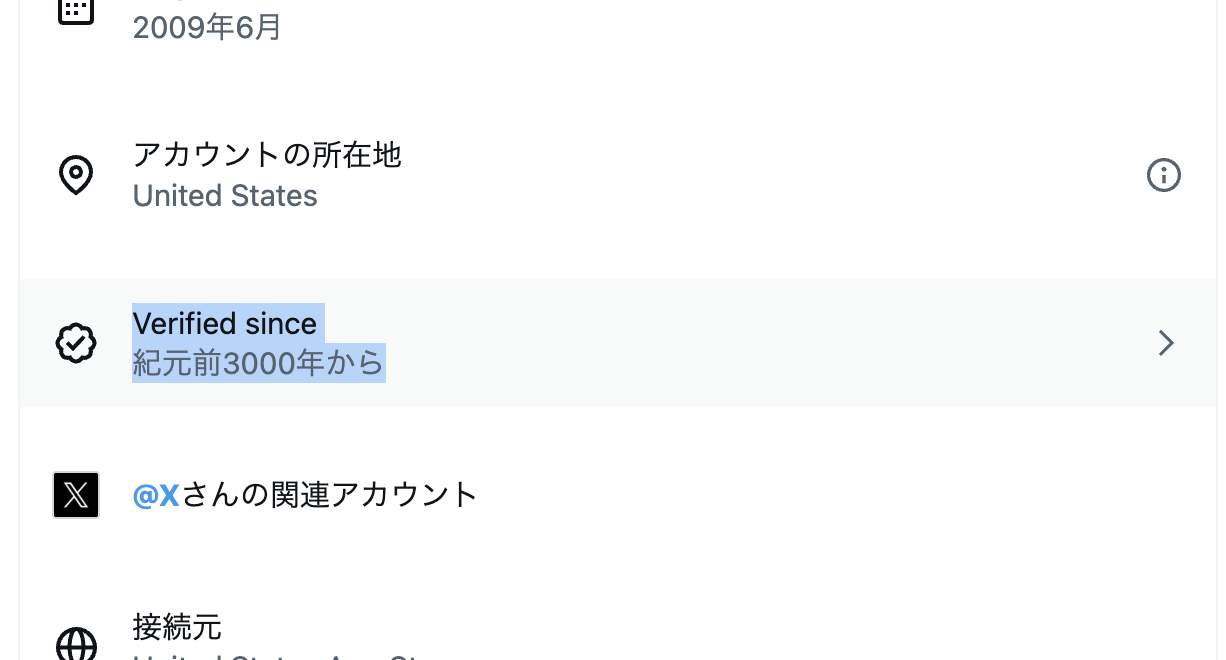Click empty space in the @X related accounts row
Screen dimensions: 1226x660
[x=800, y=494]
